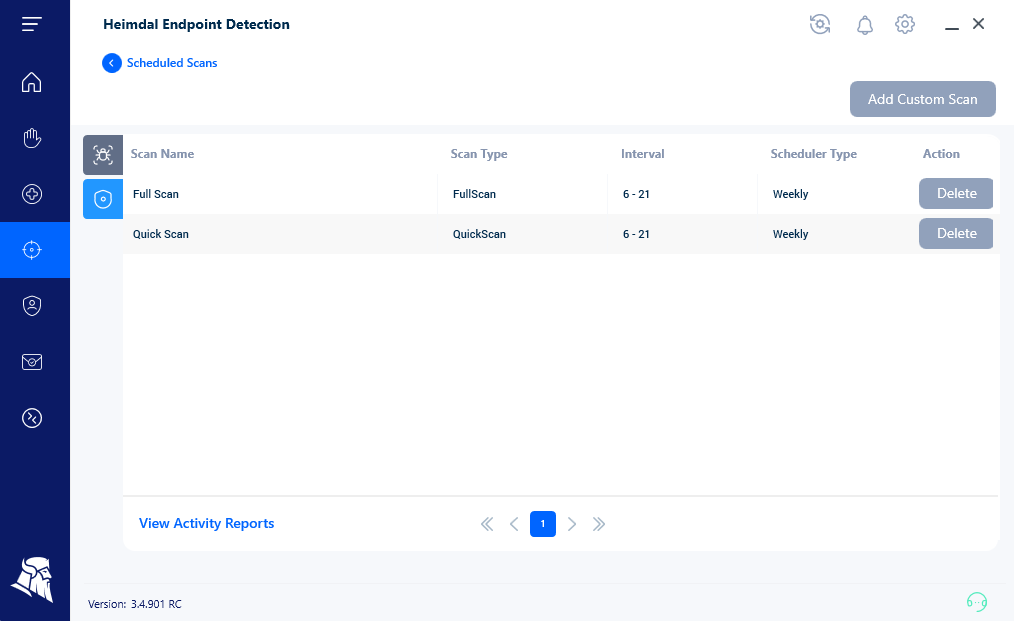Screen dimensions: 1014x621
Task: Click Add Custom Scan button
Action: click(x=922, y=99)
